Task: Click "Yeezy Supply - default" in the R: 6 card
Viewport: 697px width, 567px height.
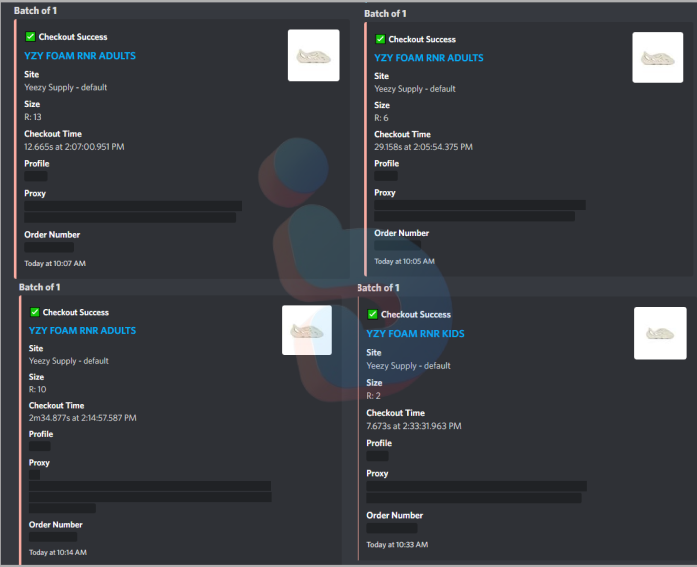Action: point(415,89)
